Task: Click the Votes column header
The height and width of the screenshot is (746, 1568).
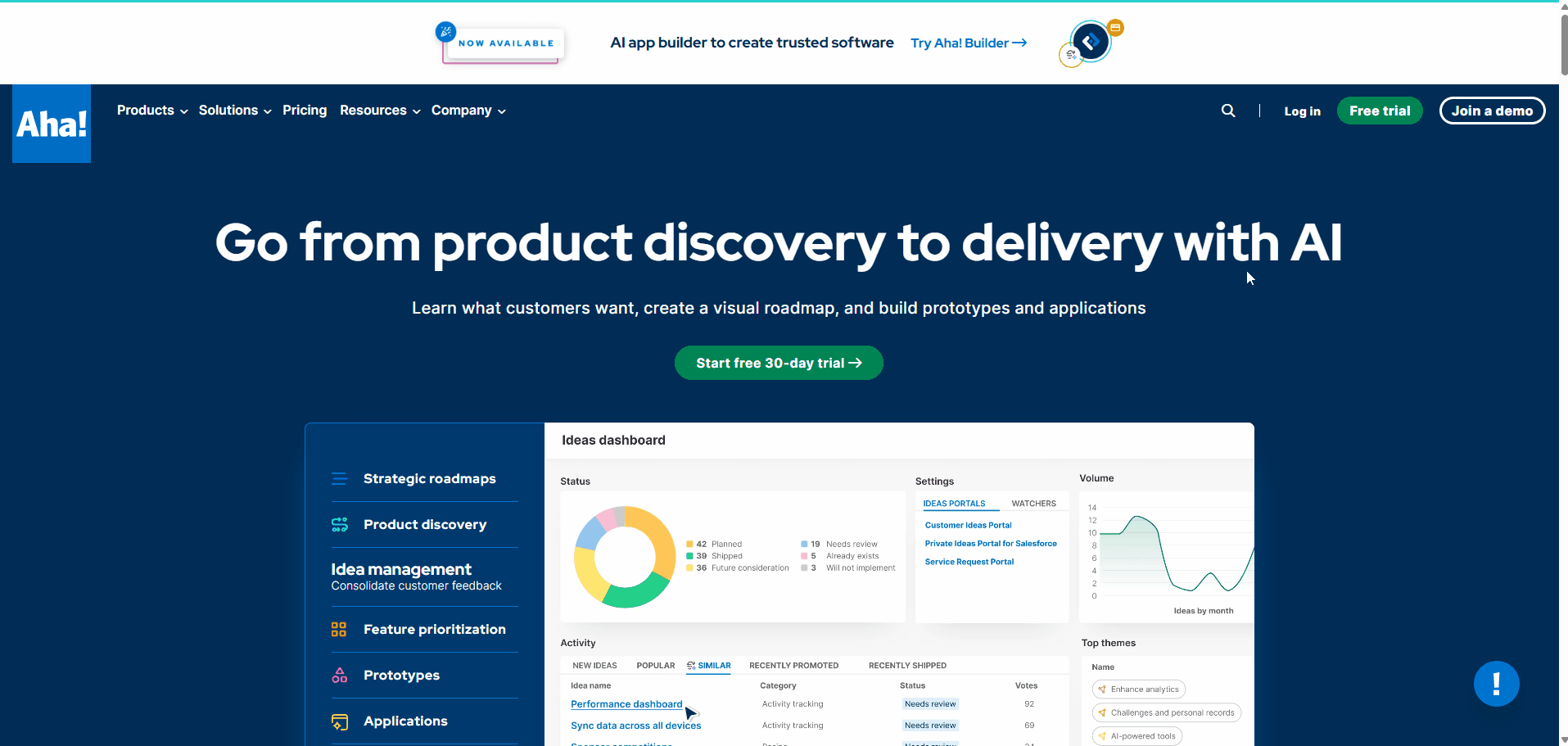Action: (x=1026, y=686)
